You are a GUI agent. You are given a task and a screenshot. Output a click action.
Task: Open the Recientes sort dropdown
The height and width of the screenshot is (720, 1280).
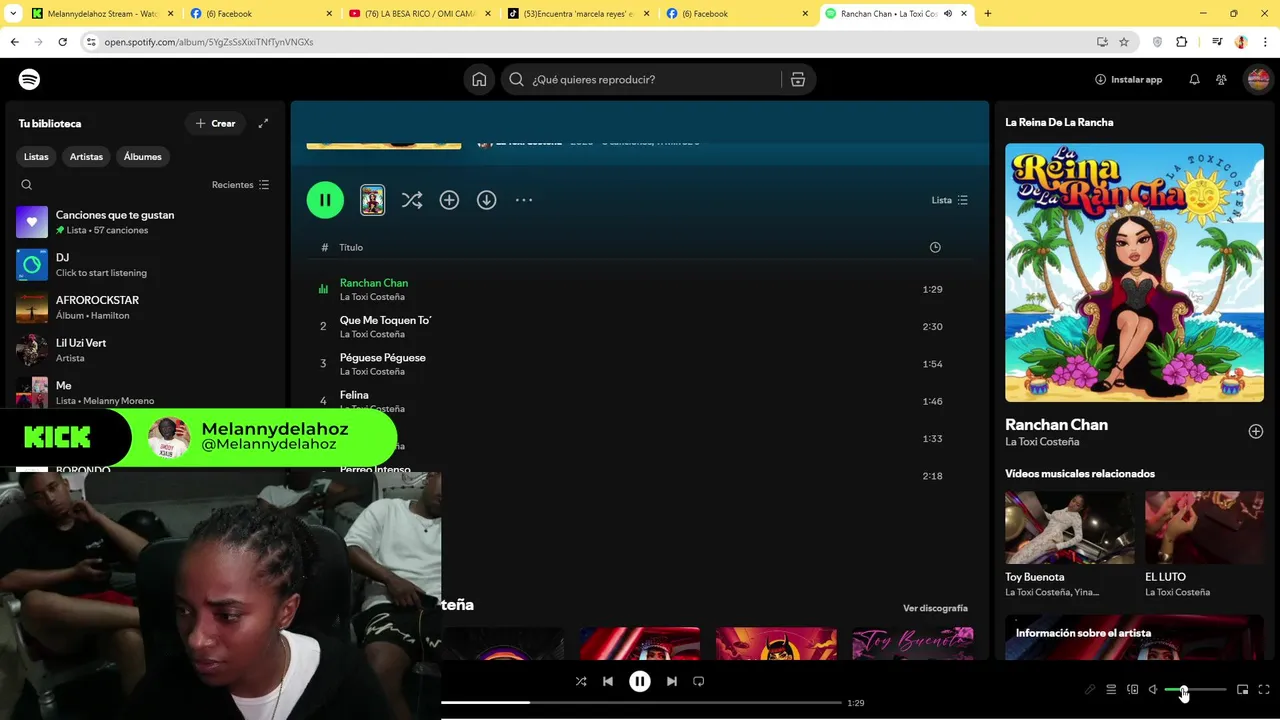240,185
